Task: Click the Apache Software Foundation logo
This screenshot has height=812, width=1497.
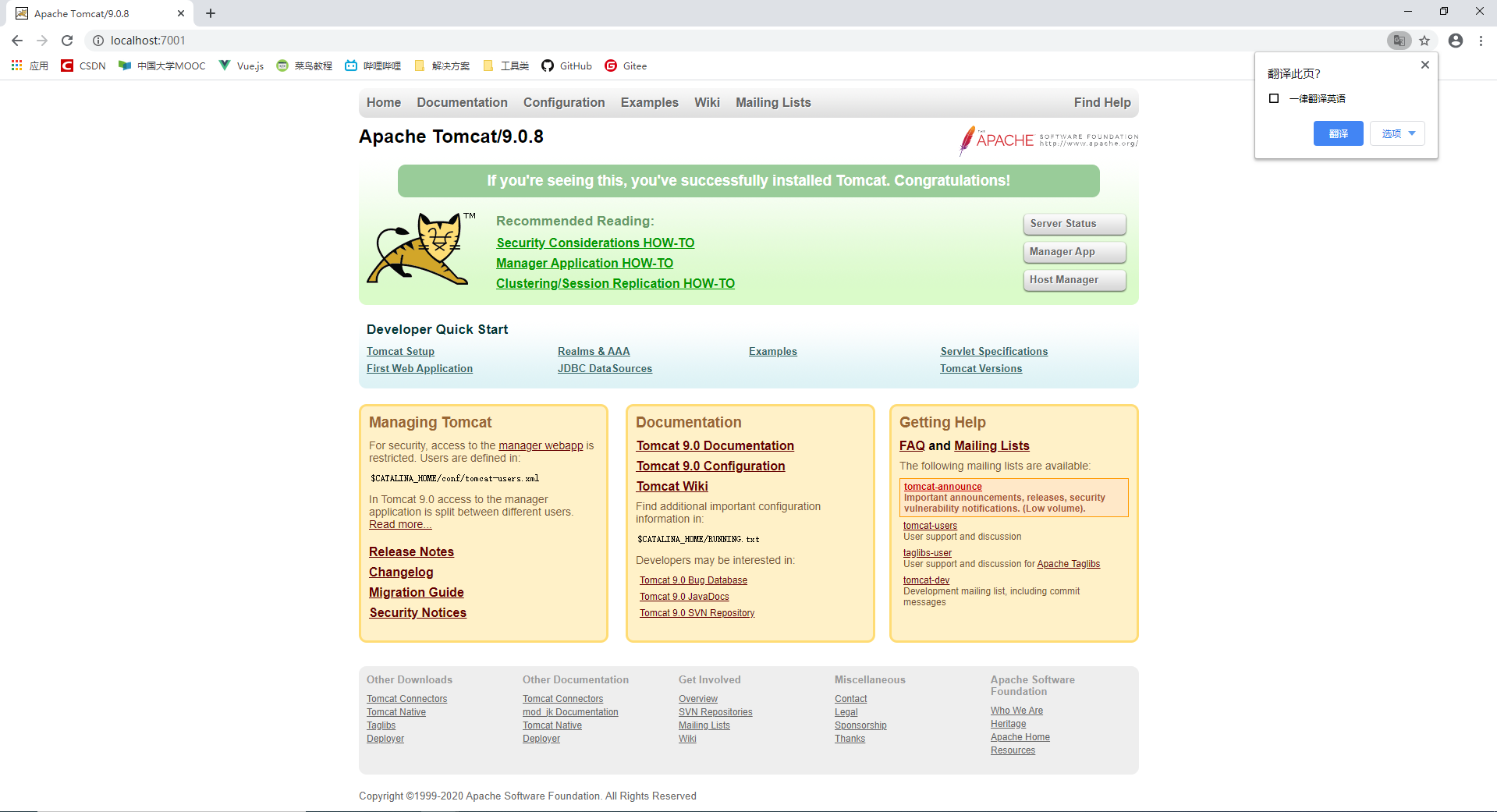Action: coord(1048,140)
